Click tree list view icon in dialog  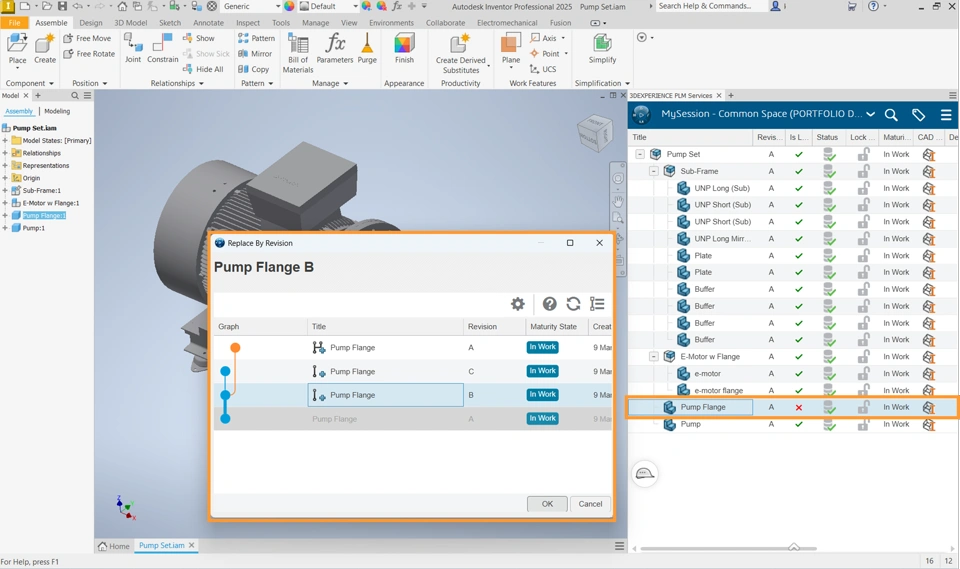tap(597, 304)
